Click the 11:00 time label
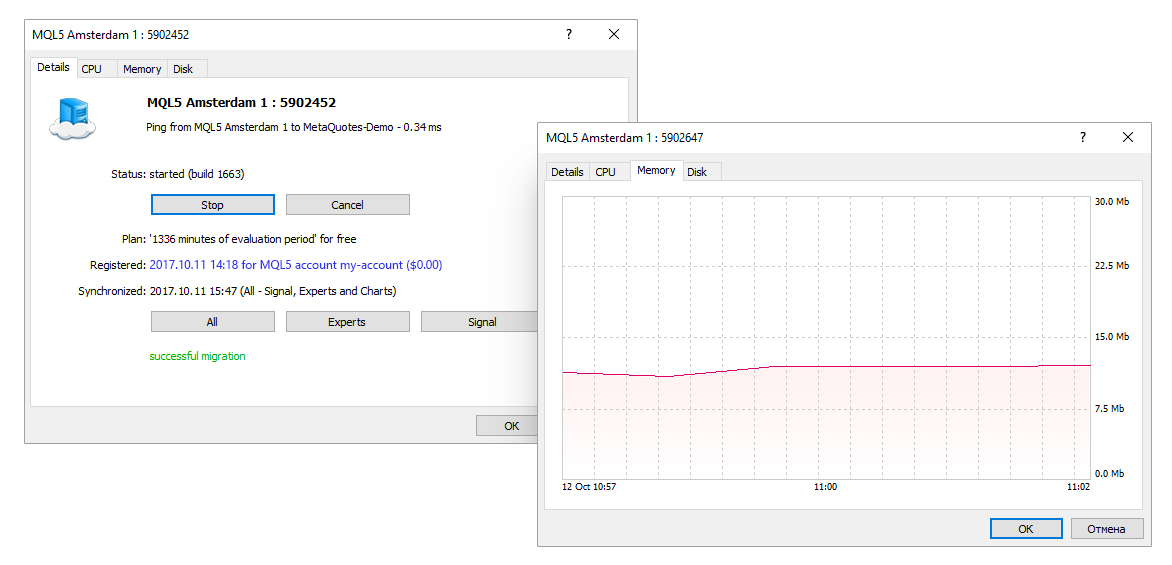1172x565 pixels. 825,487
